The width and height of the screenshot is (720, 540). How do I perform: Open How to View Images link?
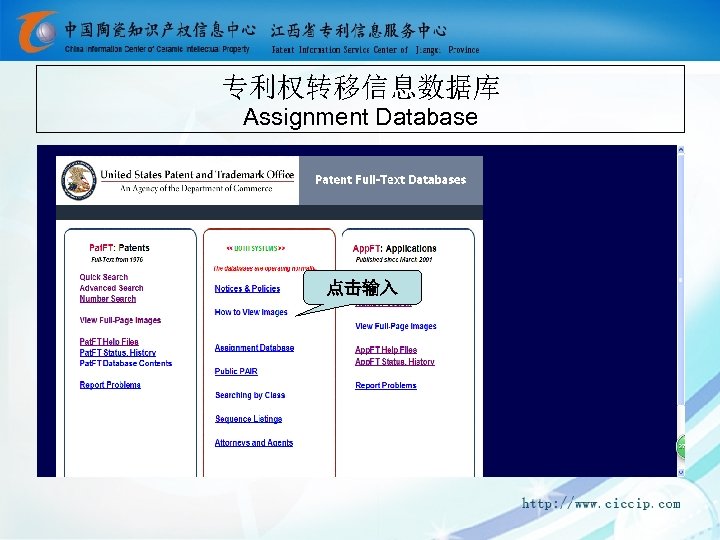(x=251, y=312)
